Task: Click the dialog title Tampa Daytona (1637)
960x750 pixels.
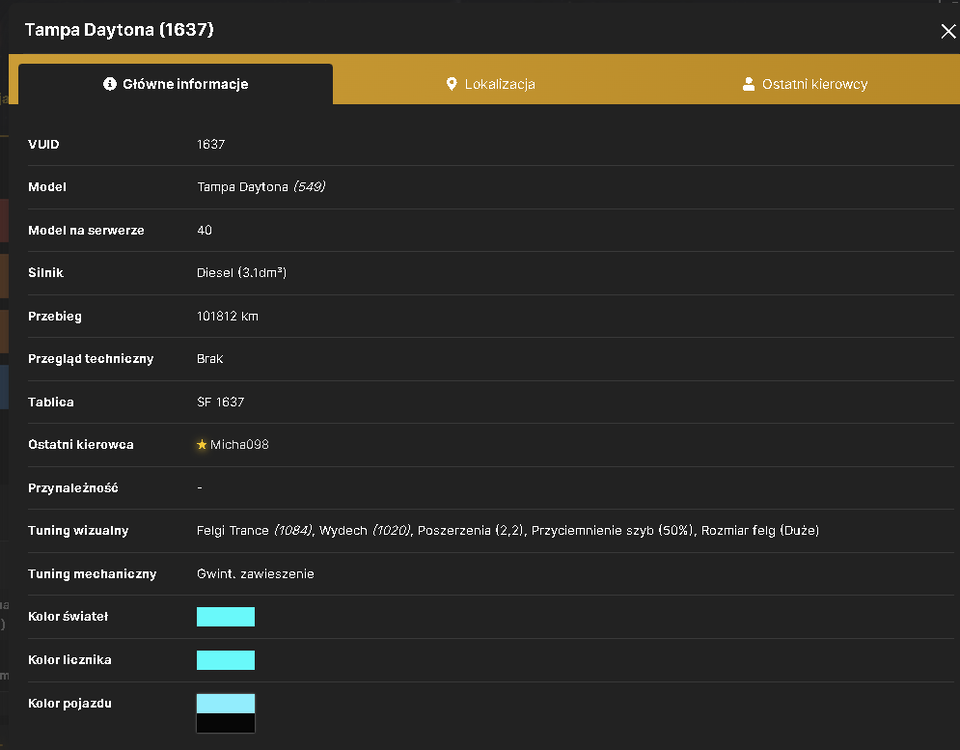Action: [x=119, y=29]
